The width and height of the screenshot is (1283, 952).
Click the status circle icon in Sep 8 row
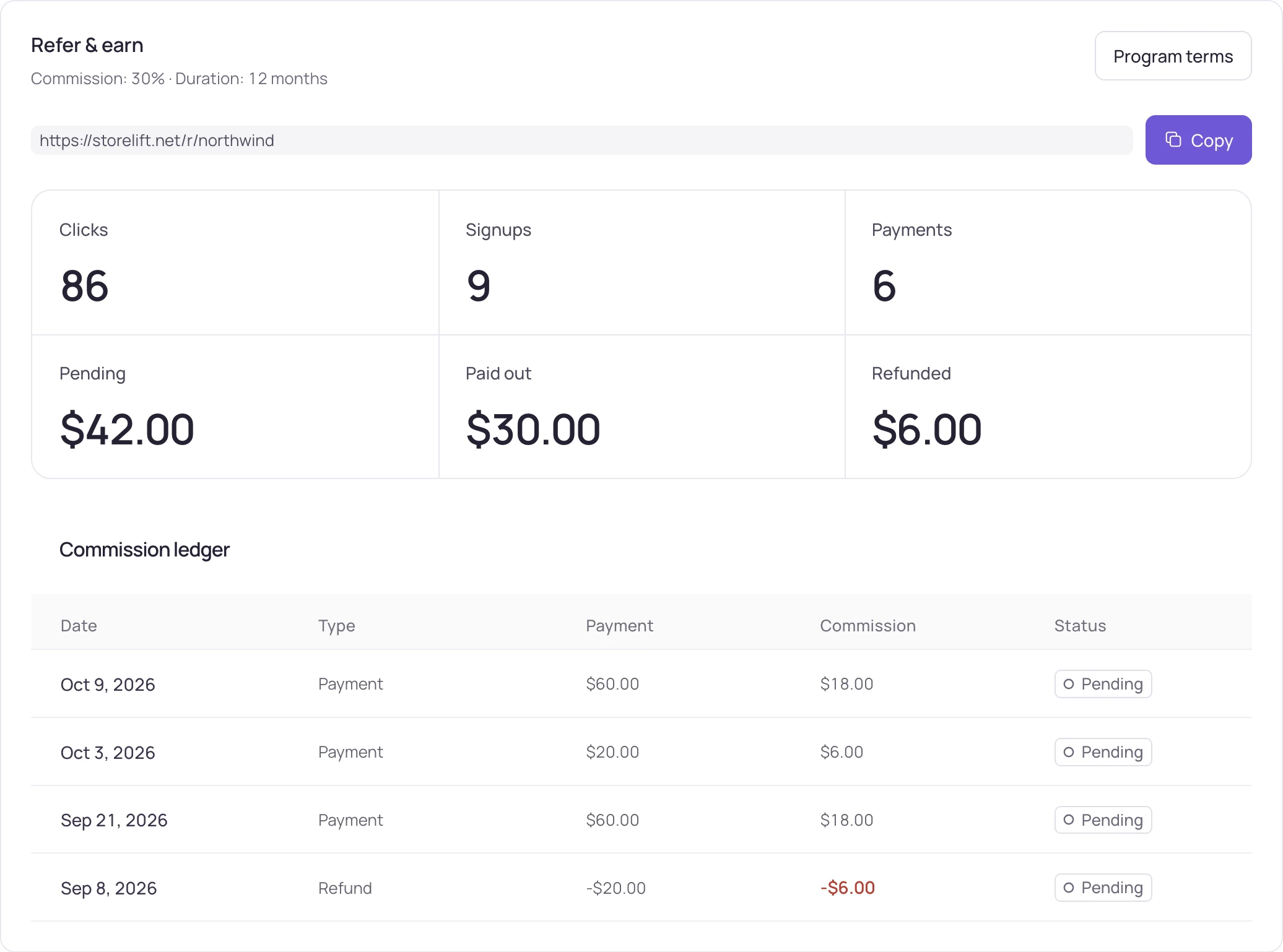pyautogui.click(x=1069, y=888)
